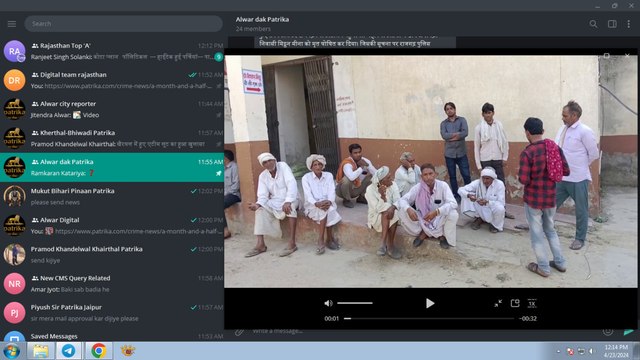Open Alwar Digital group chat
The image size is (640, 360).
click(x=112, y=225)
